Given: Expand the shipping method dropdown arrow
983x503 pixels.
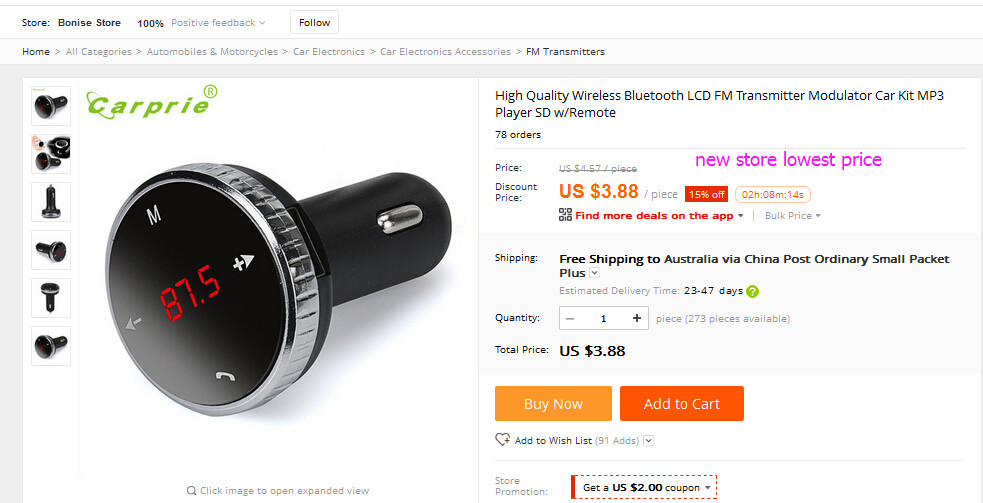Looking at the screenshot, I should tap(595, 273).
